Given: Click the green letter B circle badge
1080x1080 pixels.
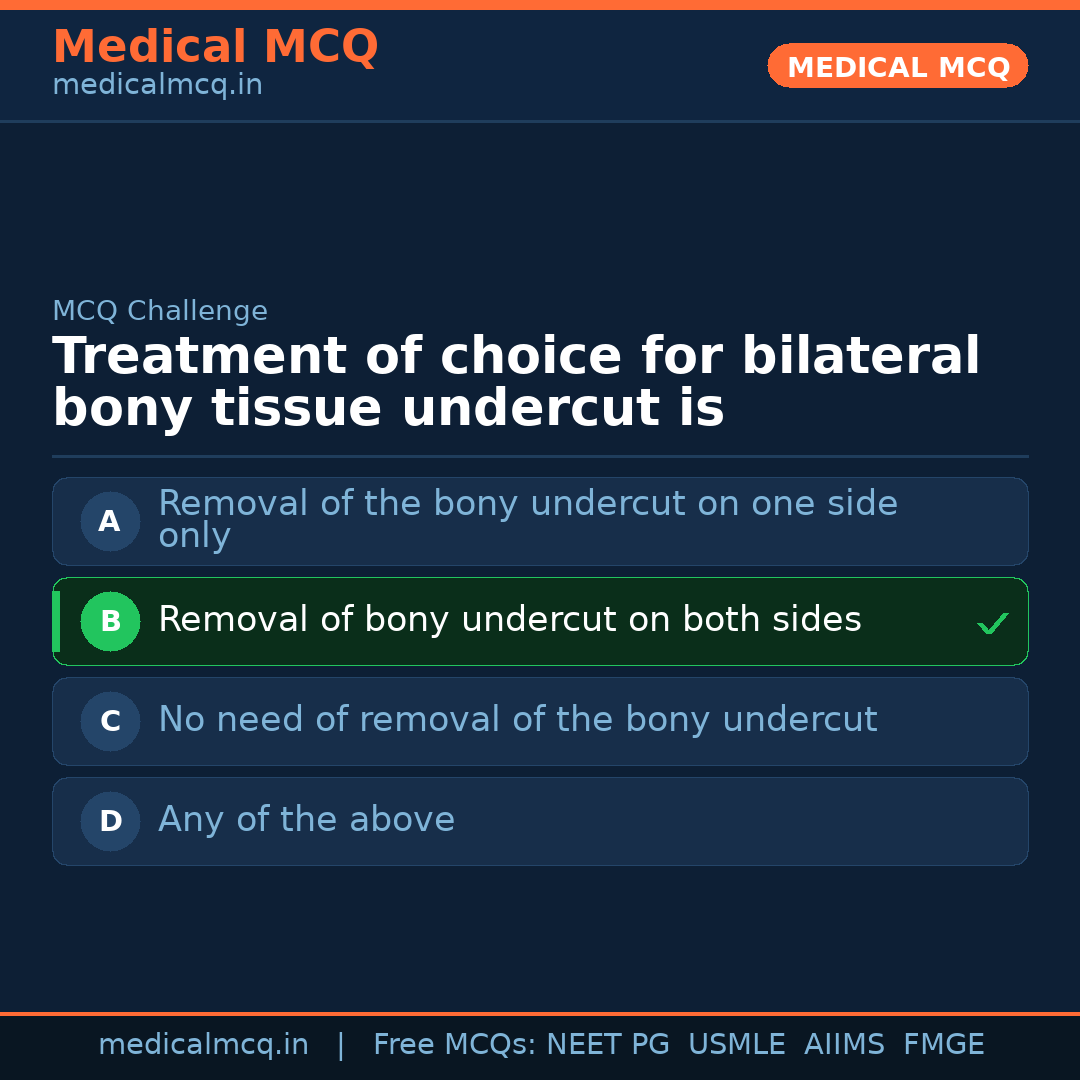Looking at the screenshot, I should (110, 621).
